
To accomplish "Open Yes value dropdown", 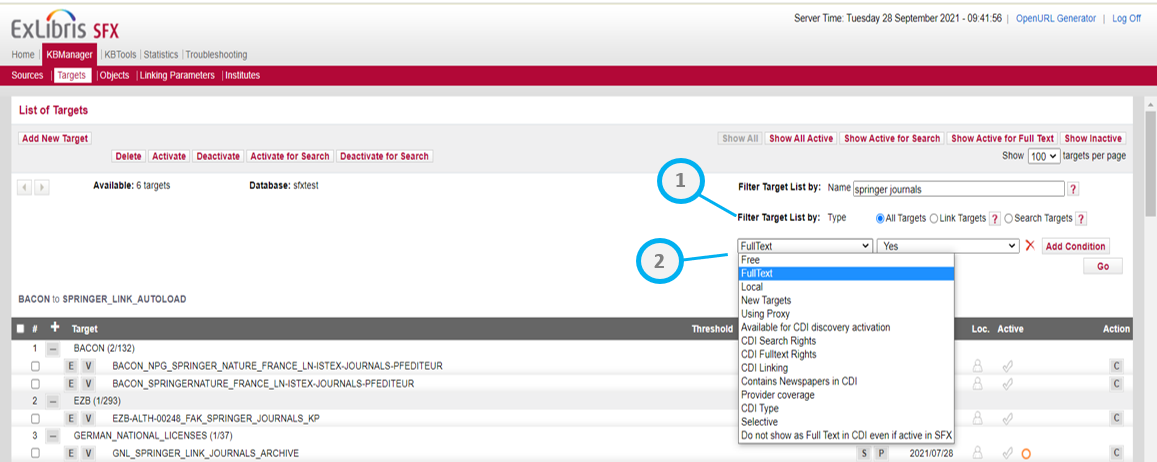I will pos(947,246).
